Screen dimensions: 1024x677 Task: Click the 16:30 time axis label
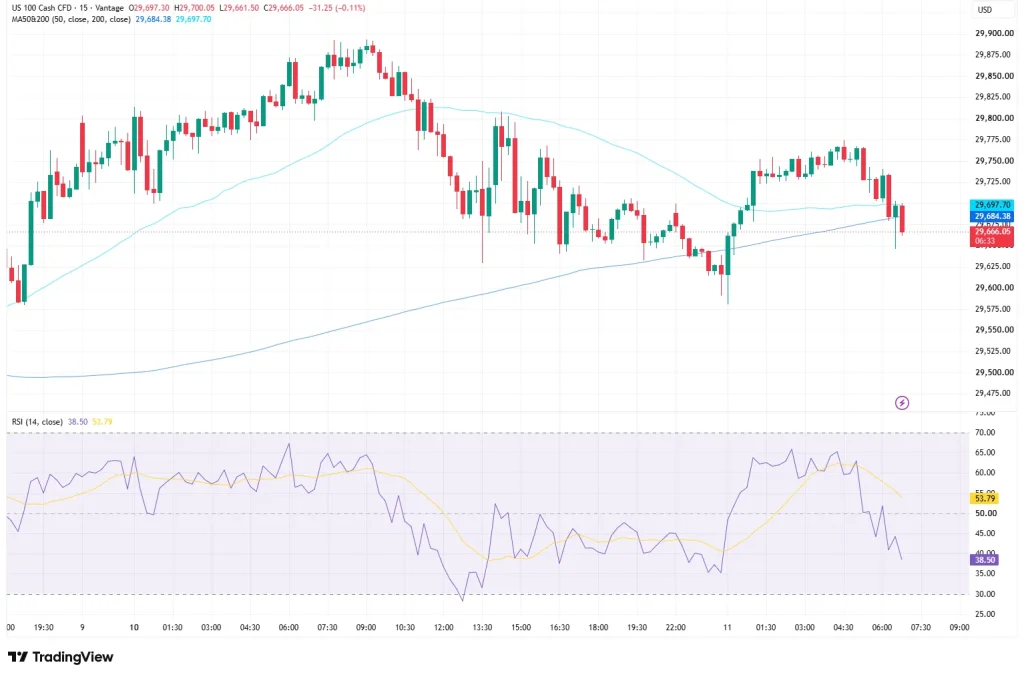tap(560, 627)
